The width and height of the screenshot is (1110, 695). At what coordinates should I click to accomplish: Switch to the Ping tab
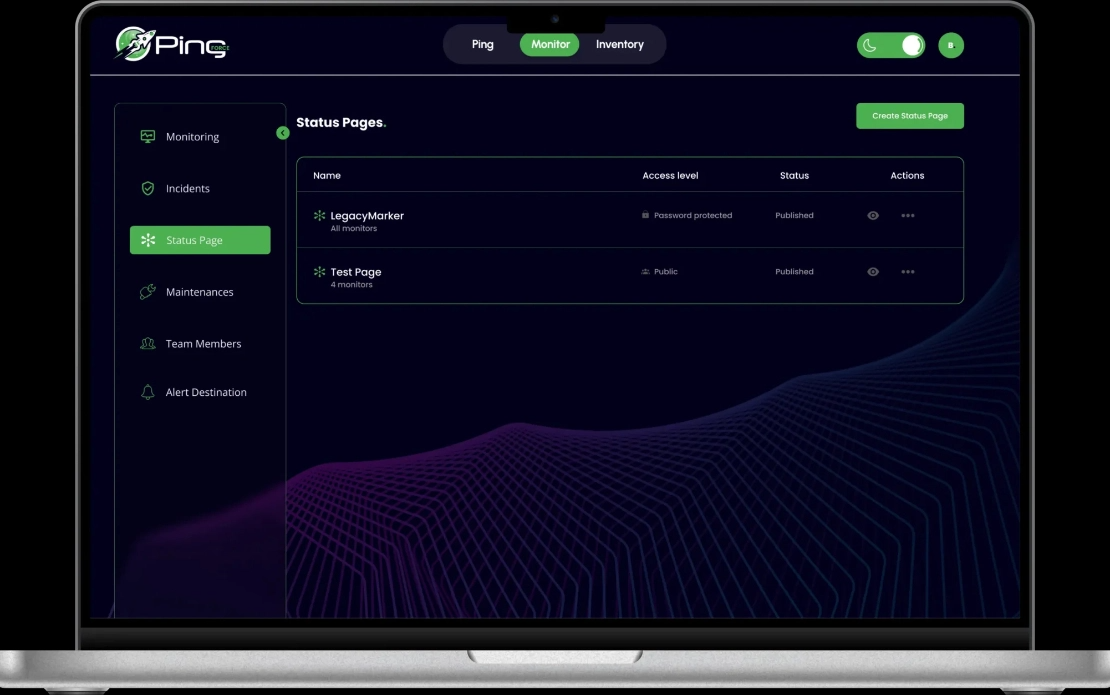click(x=483, y=44)
